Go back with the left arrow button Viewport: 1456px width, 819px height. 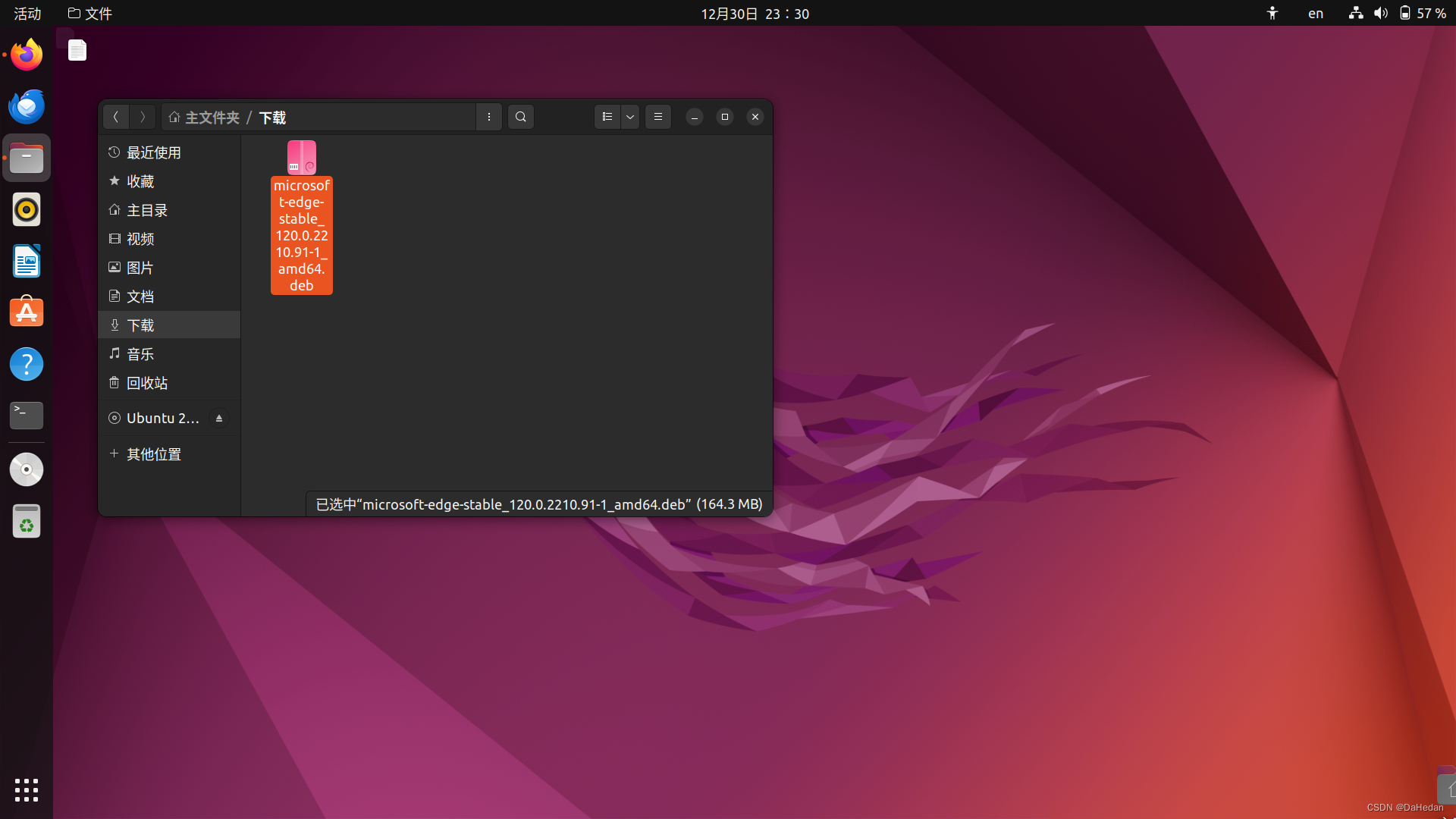(x=116, y=117)
